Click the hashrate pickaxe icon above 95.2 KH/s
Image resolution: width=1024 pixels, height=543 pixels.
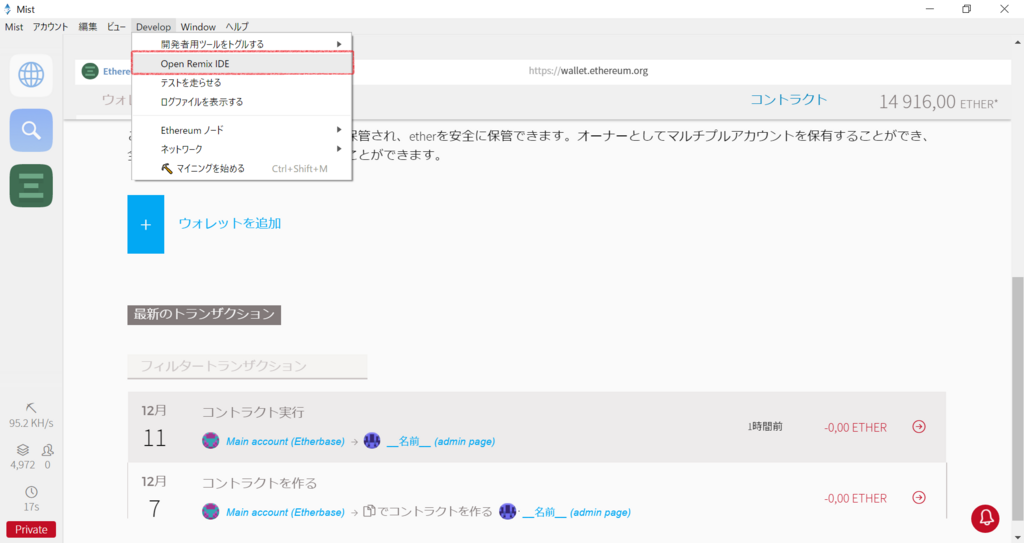point(31,408)
